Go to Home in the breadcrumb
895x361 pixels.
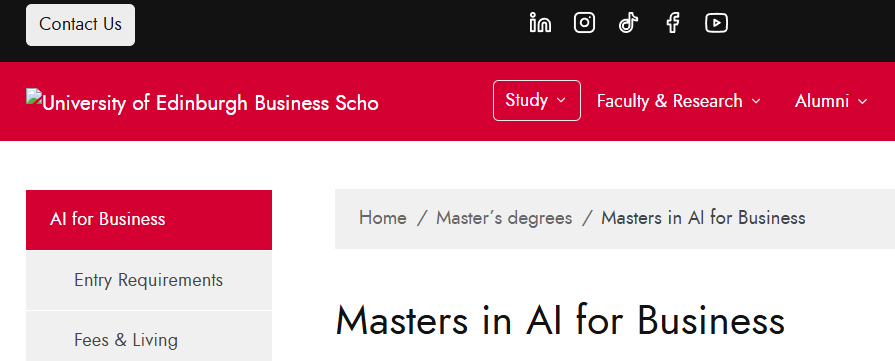point(382,218)
